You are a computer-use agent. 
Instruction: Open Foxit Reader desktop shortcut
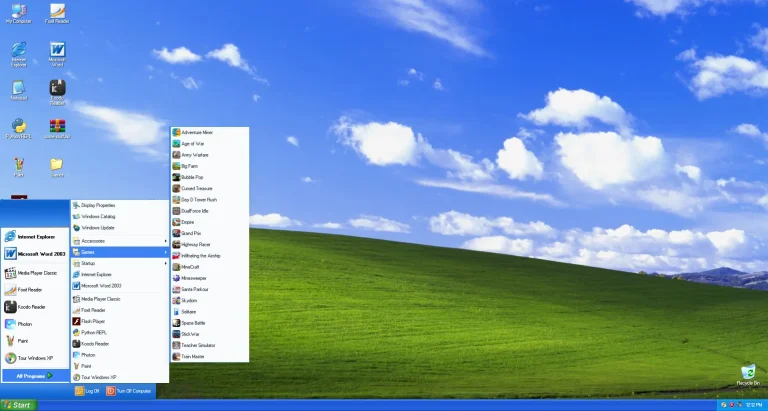pos(57,14)
